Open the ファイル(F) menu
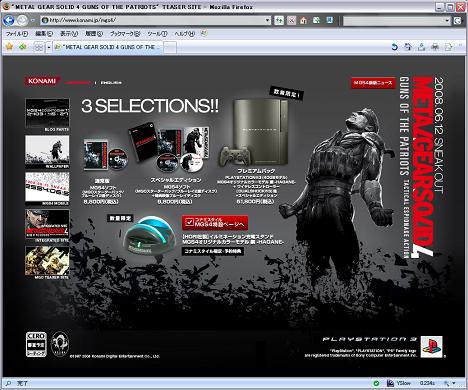Screen dimensions: 468x390 (16, 34)
